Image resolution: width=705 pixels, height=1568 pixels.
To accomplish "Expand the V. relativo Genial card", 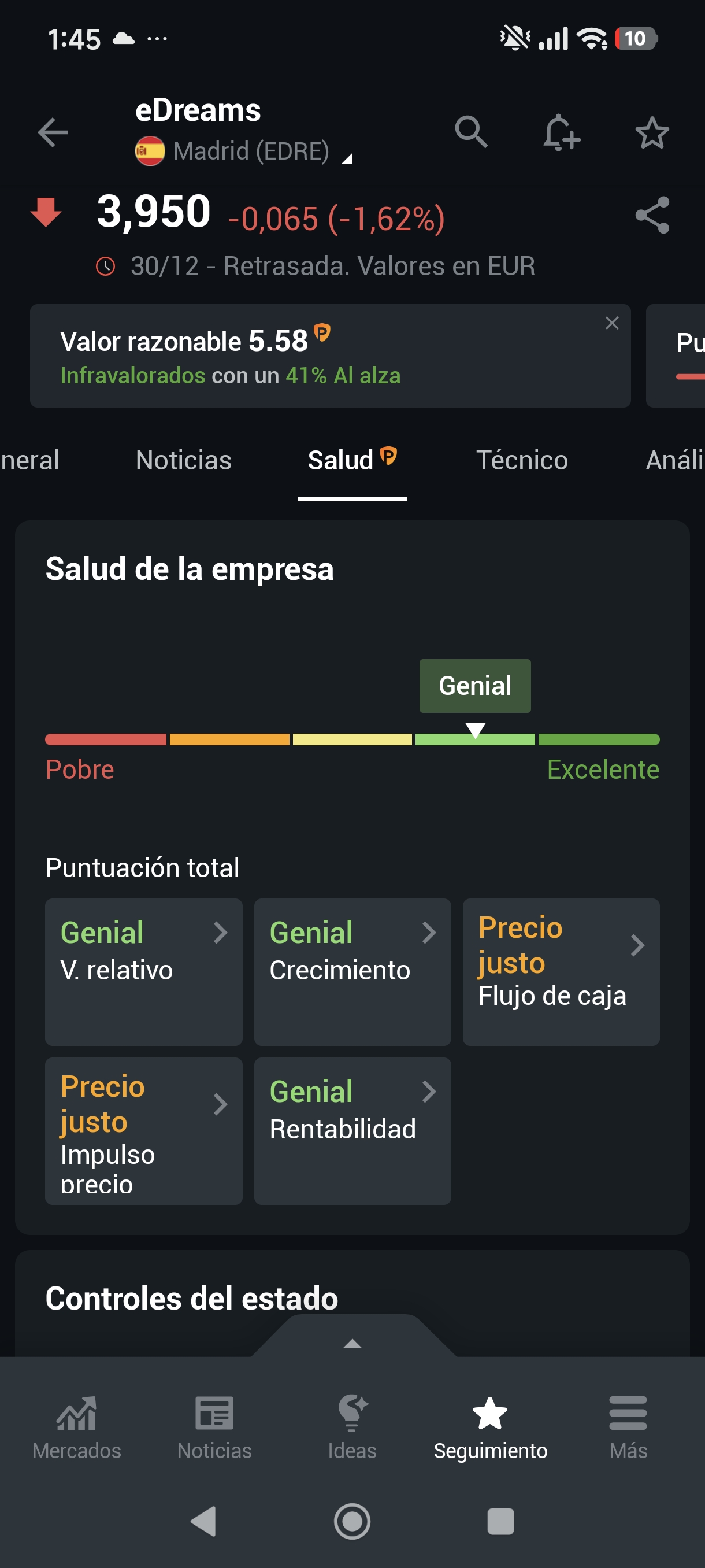I will [143, 971].
